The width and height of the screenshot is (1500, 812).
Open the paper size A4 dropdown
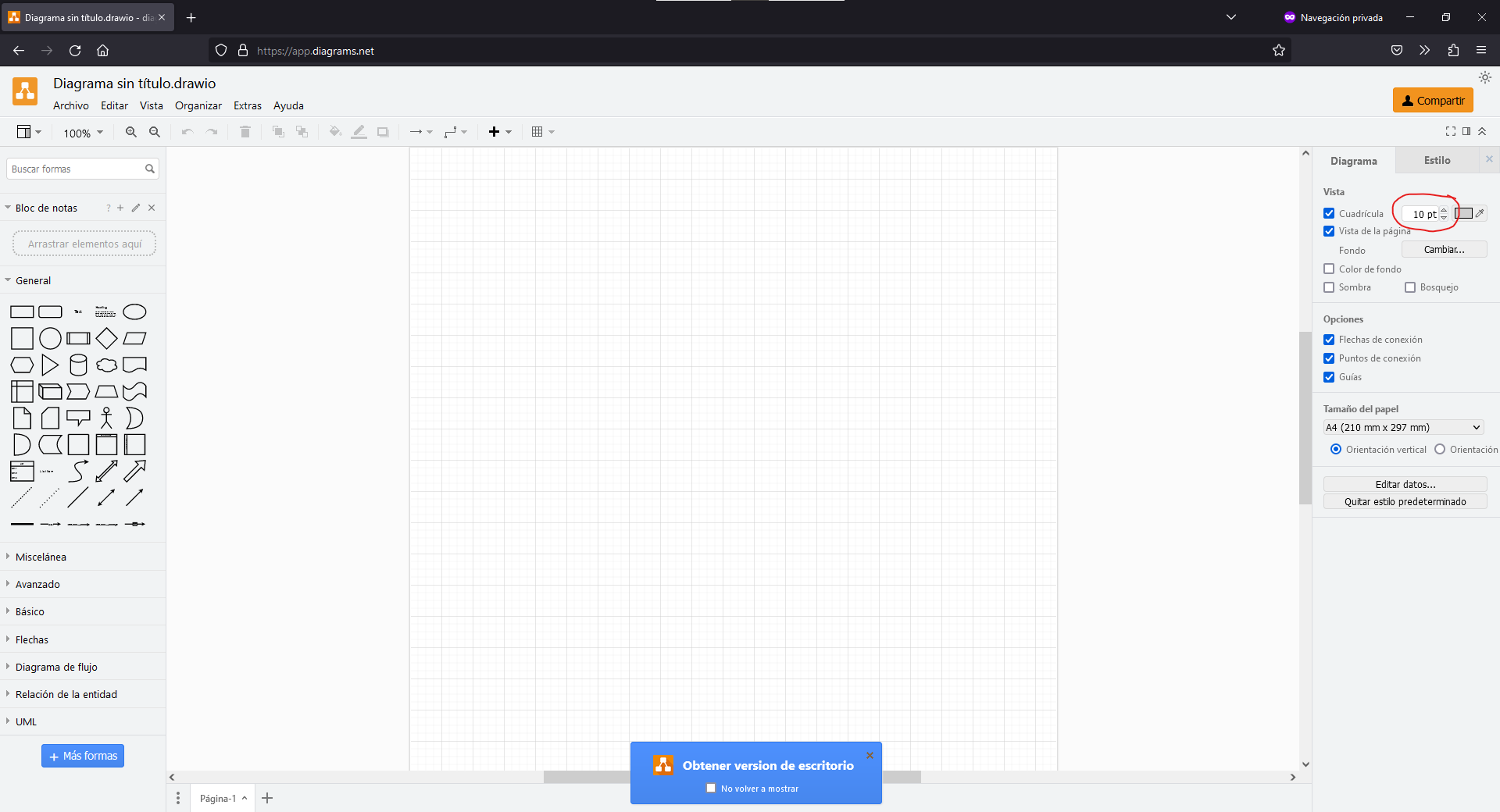(x=1403, y=427)
